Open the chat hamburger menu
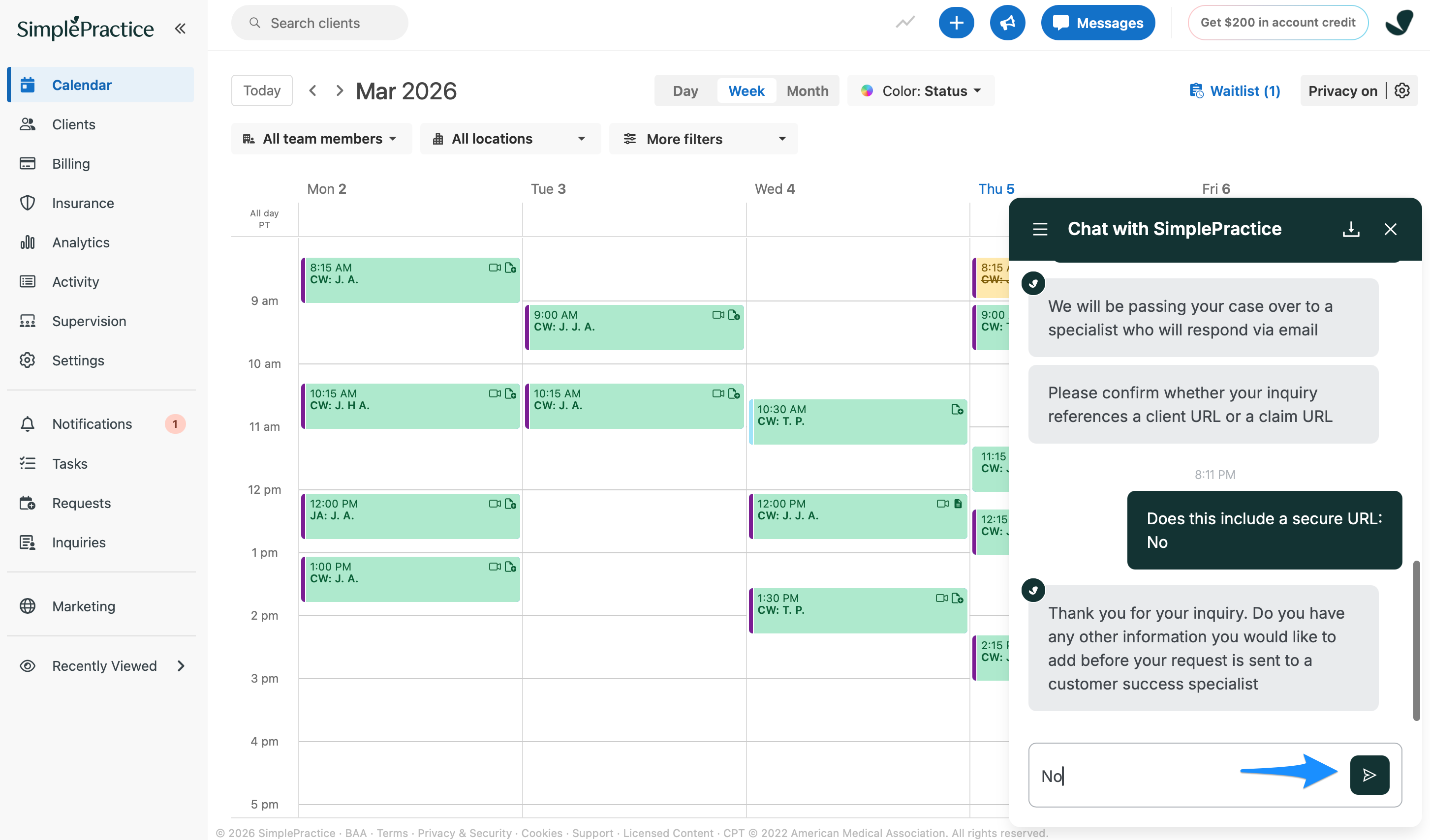The height and width of the screenshot is (840, 1430). 1040,229
